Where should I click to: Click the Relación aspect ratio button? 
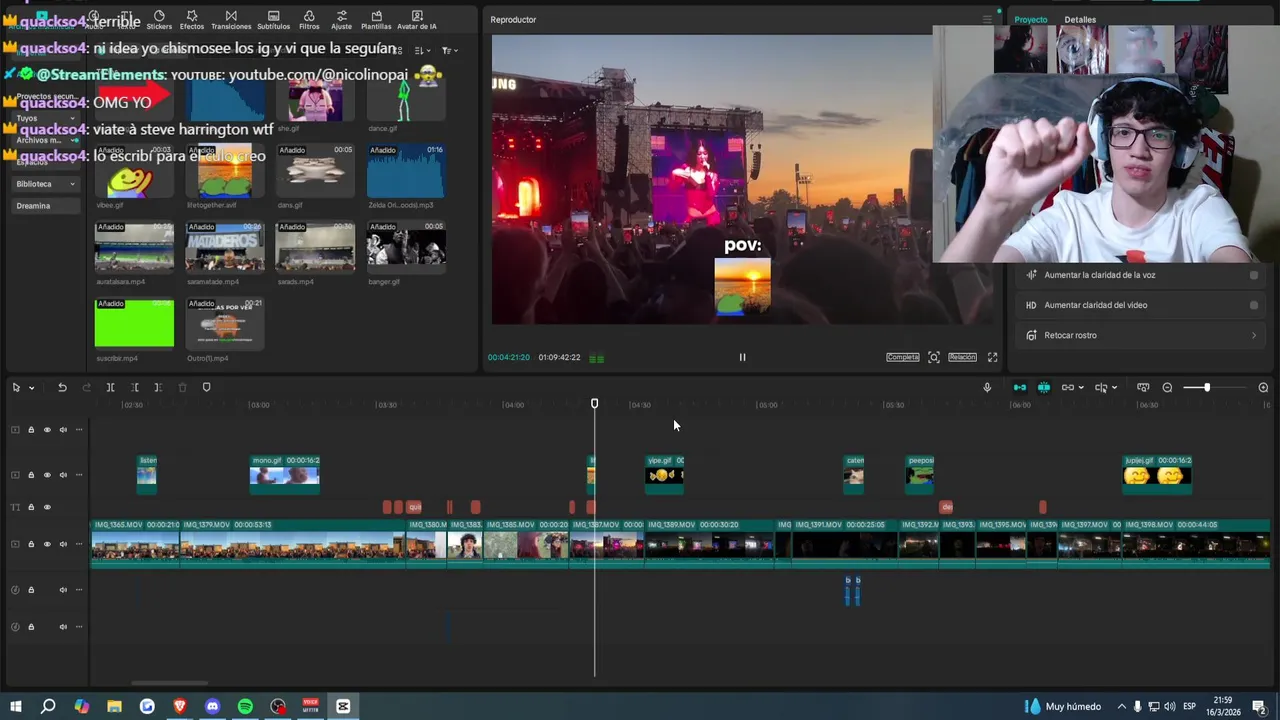(x=962, y=357)
